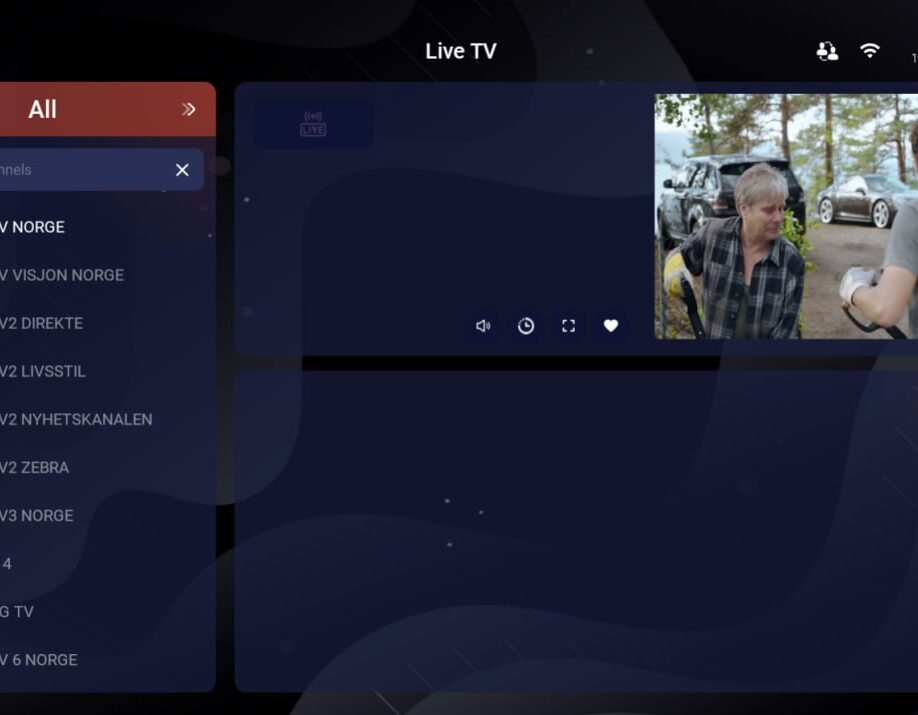Add the channel to favorites with the heart
Screen dimensions: 918x715
[611, 326]
